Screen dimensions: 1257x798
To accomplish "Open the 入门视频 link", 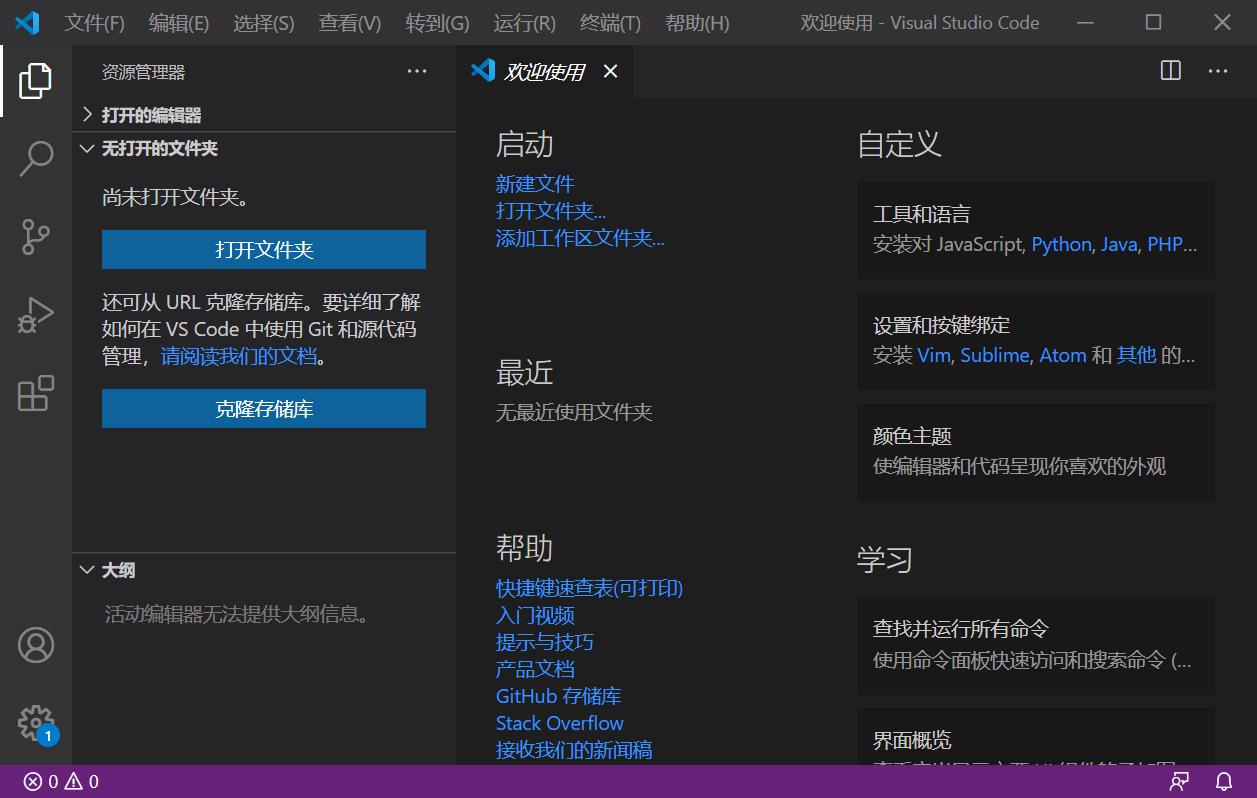I will 535,615.
